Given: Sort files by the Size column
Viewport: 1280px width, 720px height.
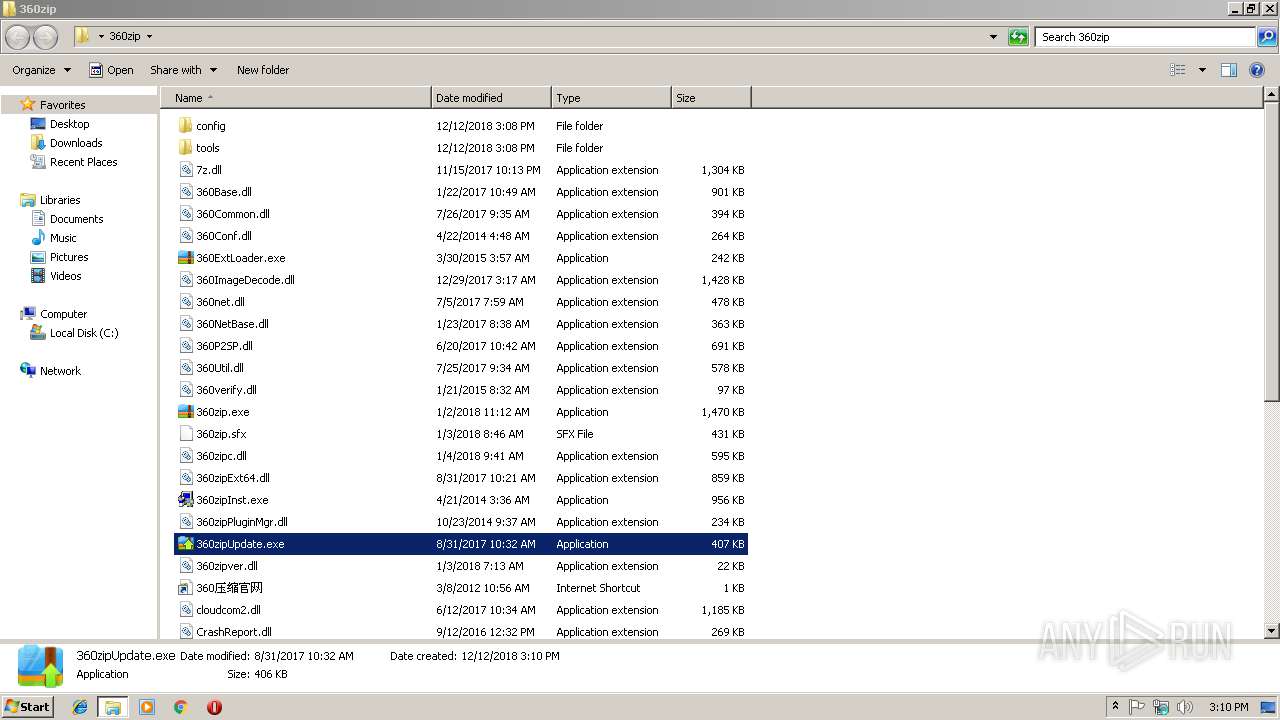Looking at the screenshot, I should pos(711,98).
